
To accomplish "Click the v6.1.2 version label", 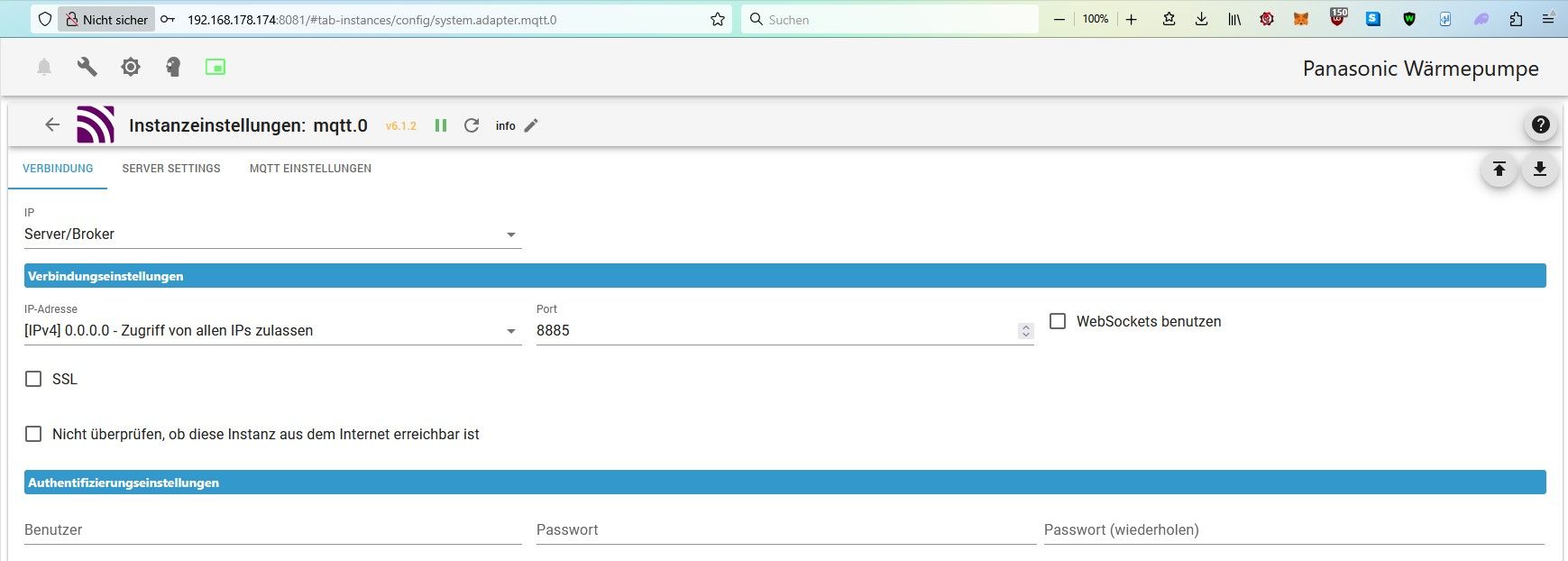I will (401, 126).
